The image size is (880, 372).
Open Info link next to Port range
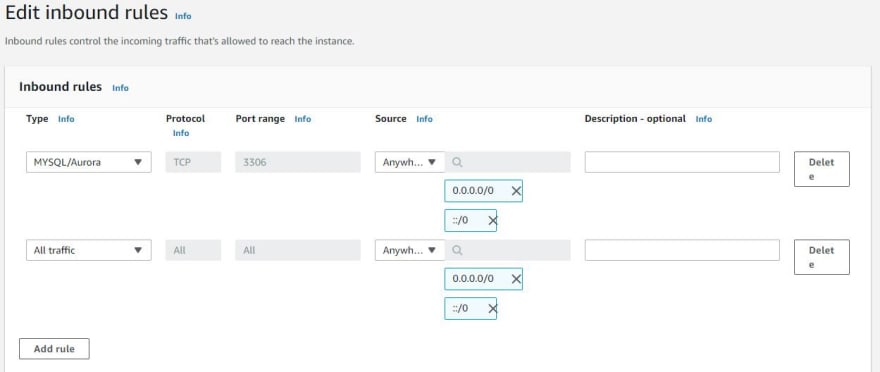(x=302, y=119)
